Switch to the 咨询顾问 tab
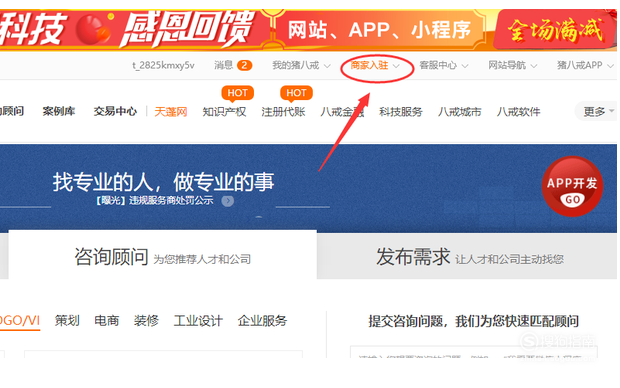 pyautogui.click(x=163, y=256)
